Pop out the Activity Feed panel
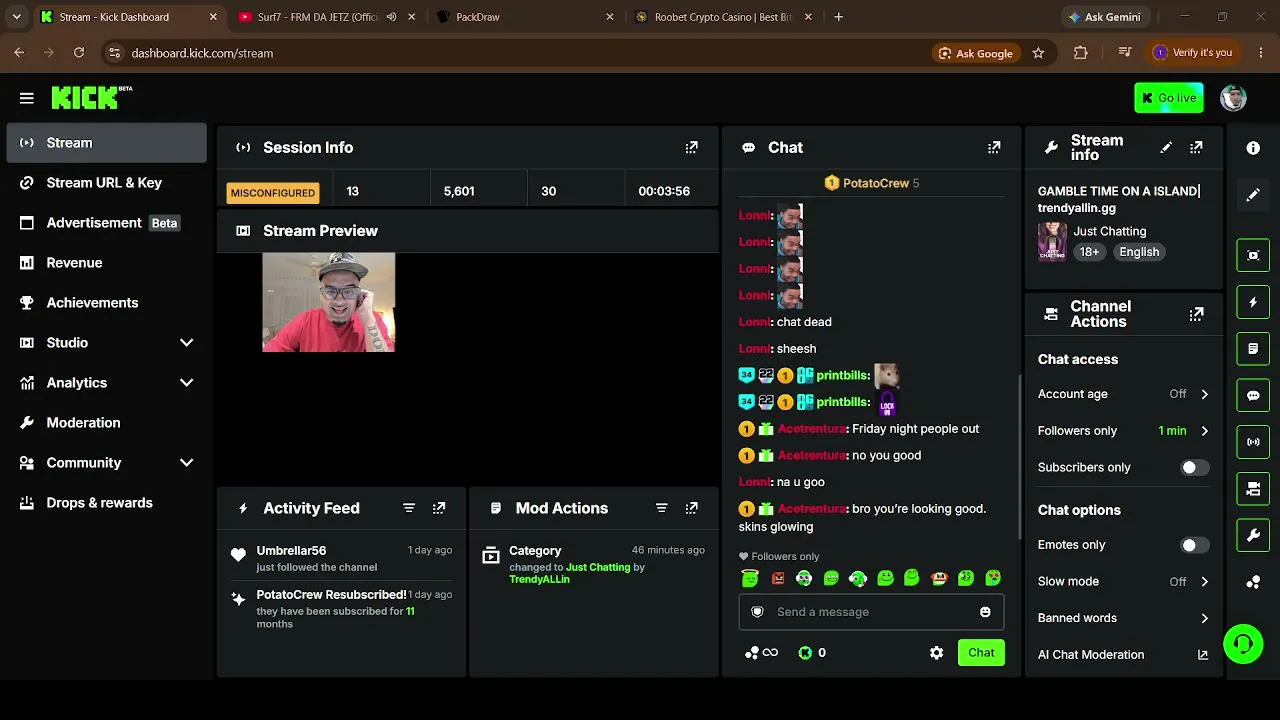 [439, 508]
